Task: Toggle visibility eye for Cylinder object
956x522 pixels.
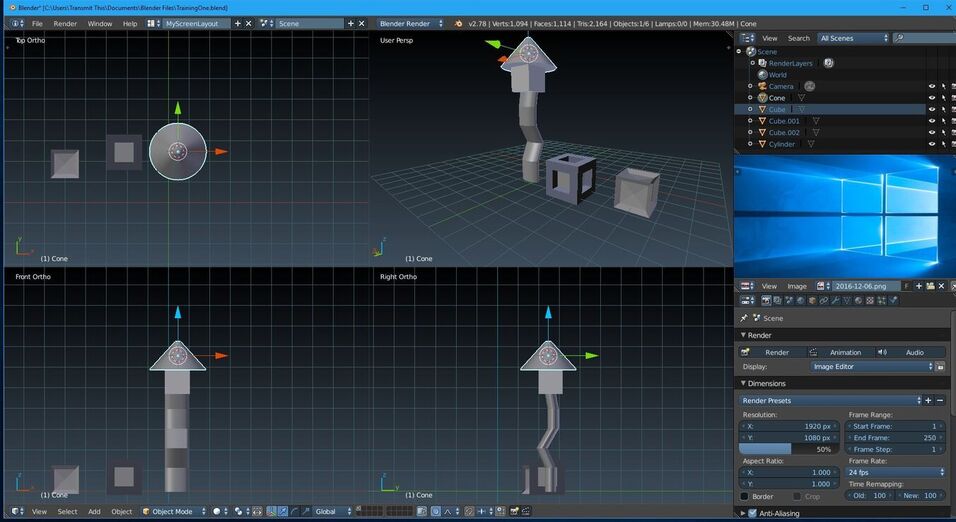Action: (x=932, y=144)
